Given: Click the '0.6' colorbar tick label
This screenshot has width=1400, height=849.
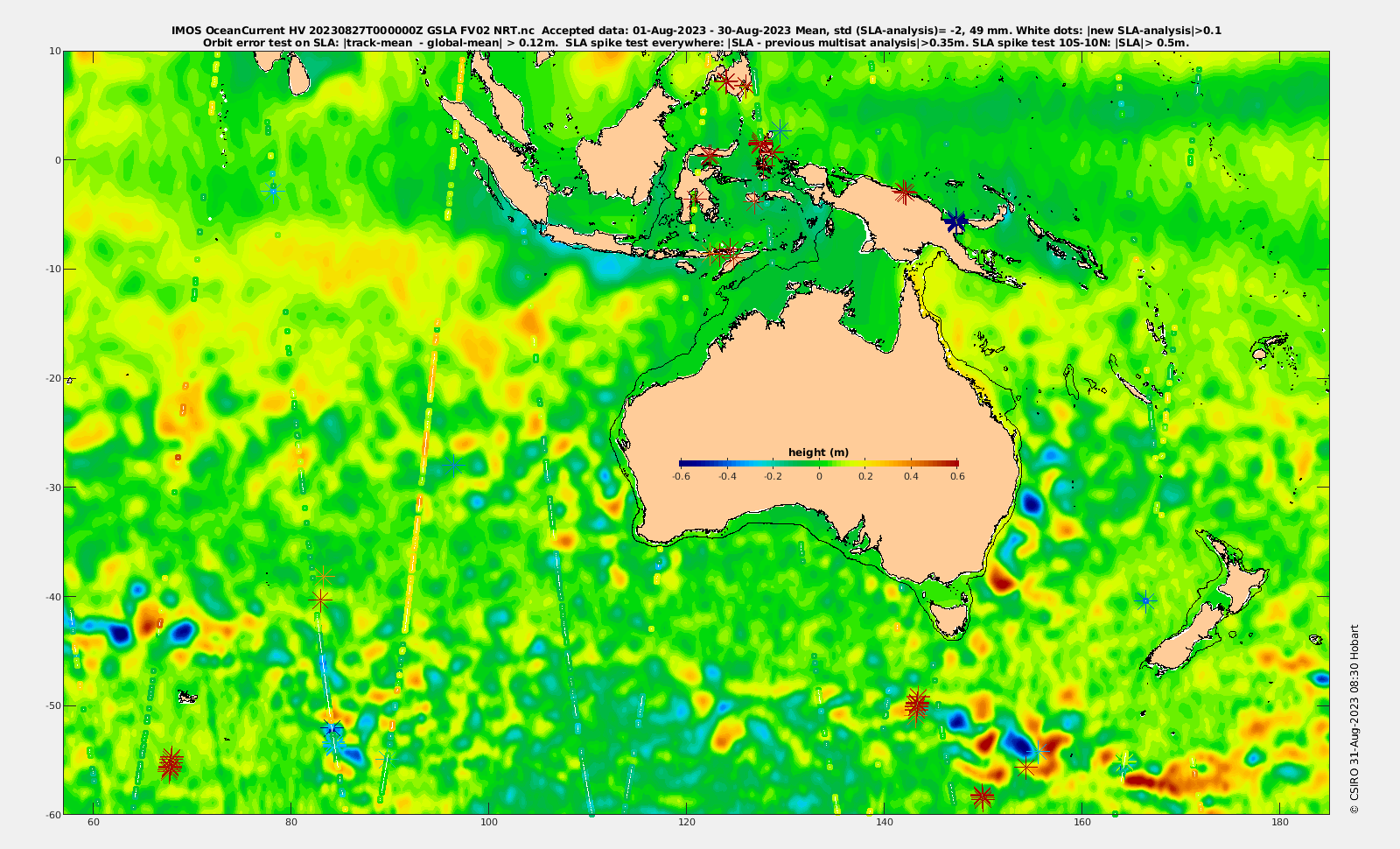Looking at the screenshot, I should click(958, 476).
